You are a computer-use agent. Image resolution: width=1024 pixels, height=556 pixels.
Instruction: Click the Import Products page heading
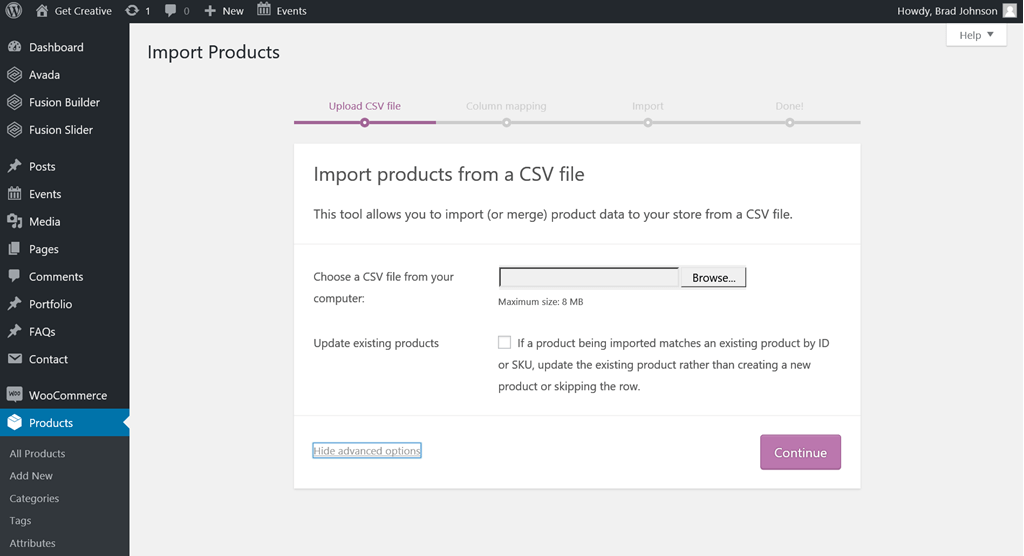pos(214,52)
